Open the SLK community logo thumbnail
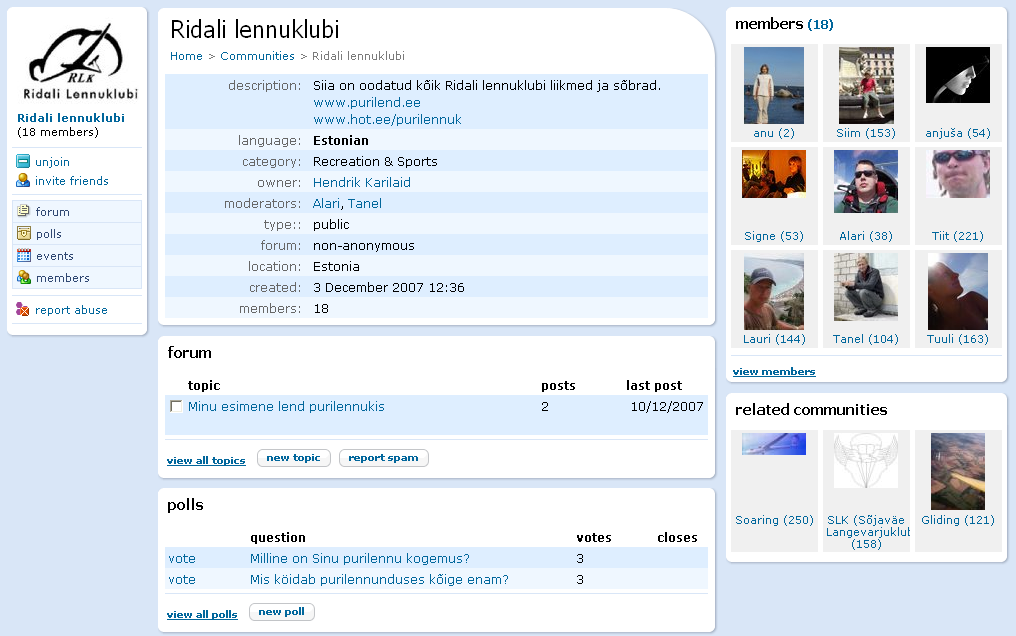 tap(866, 460)
